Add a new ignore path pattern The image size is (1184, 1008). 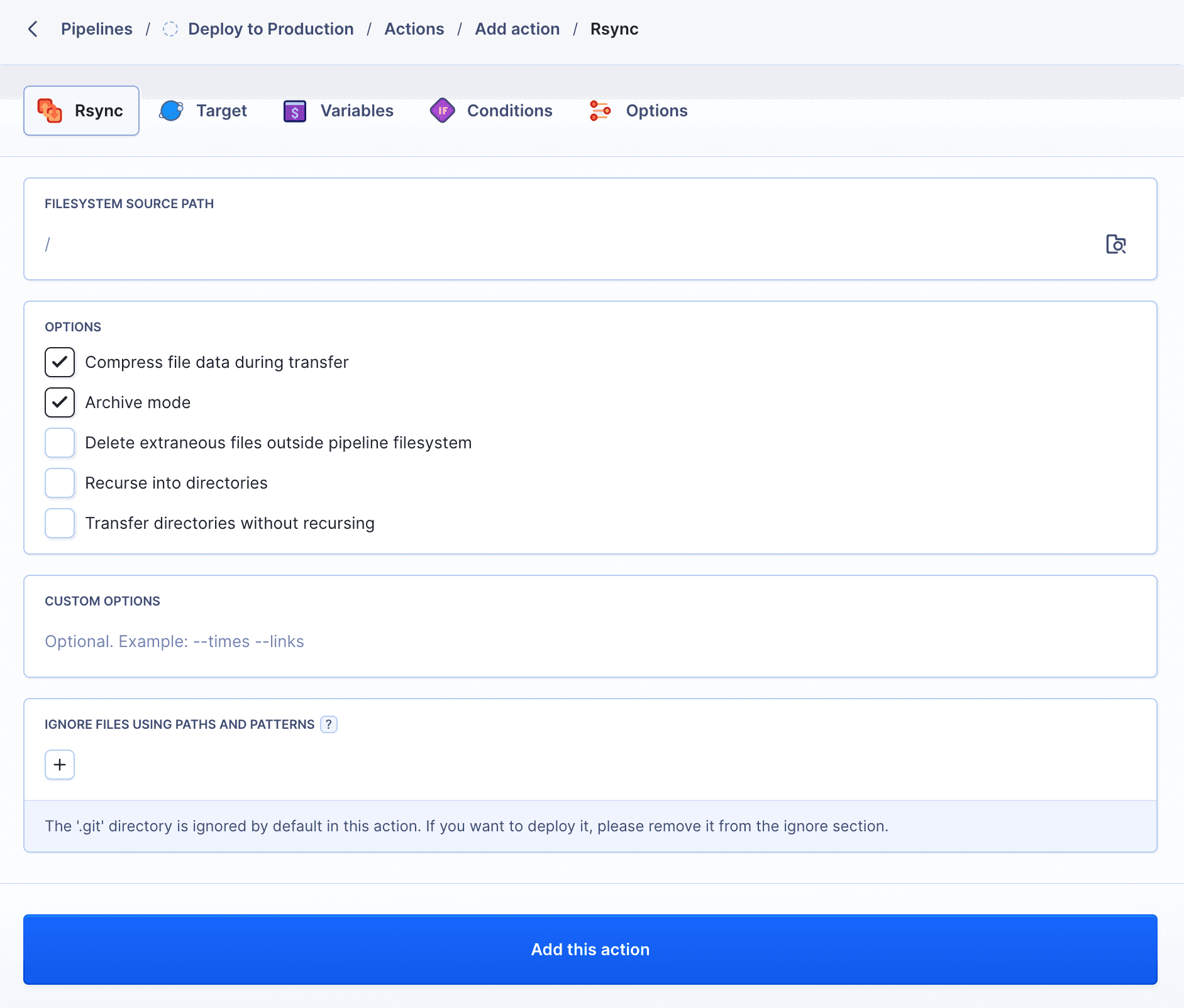point(60,765)
